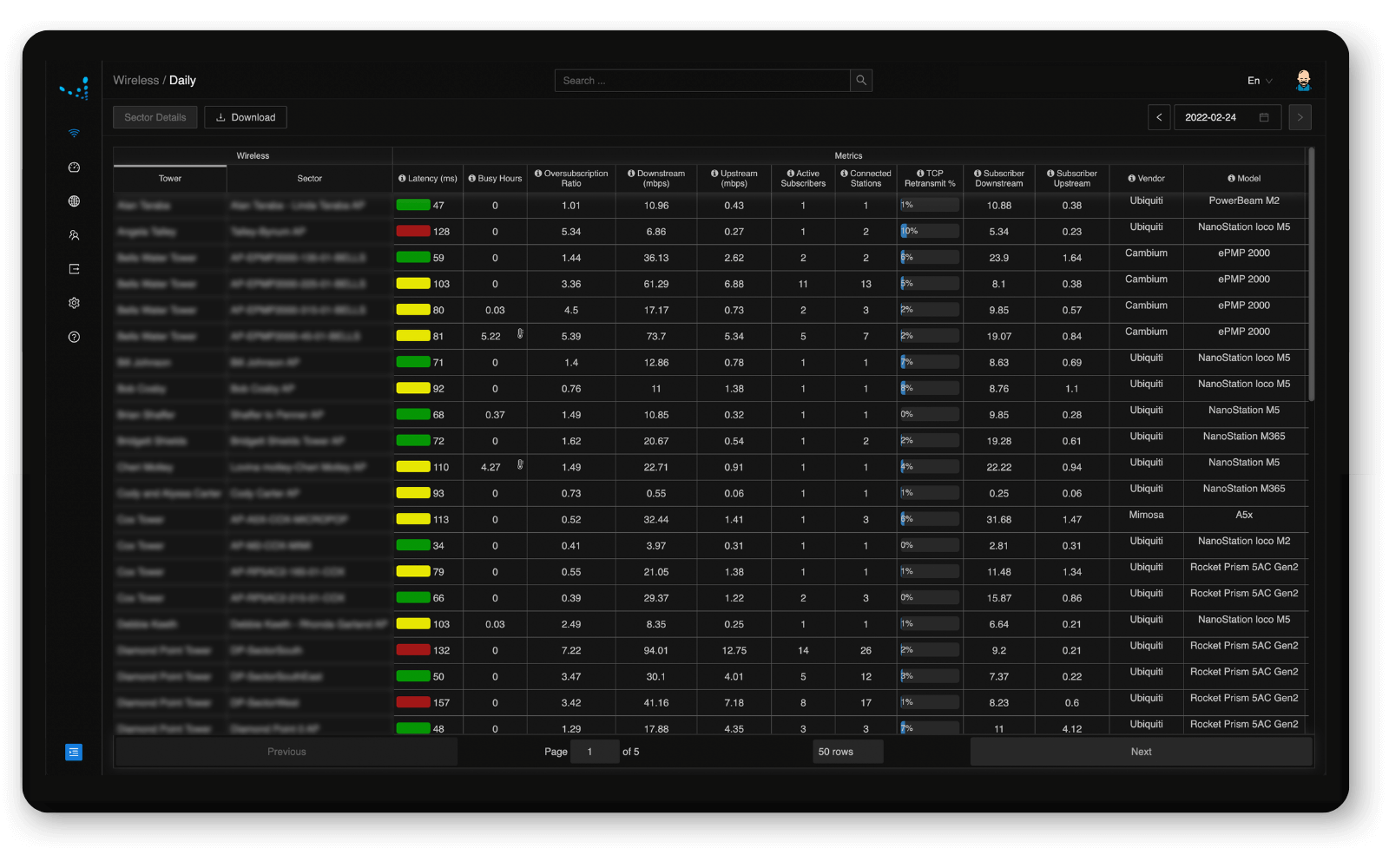Open Help with the question mark icon
The image size is (1389, 868).
[74, 338]
